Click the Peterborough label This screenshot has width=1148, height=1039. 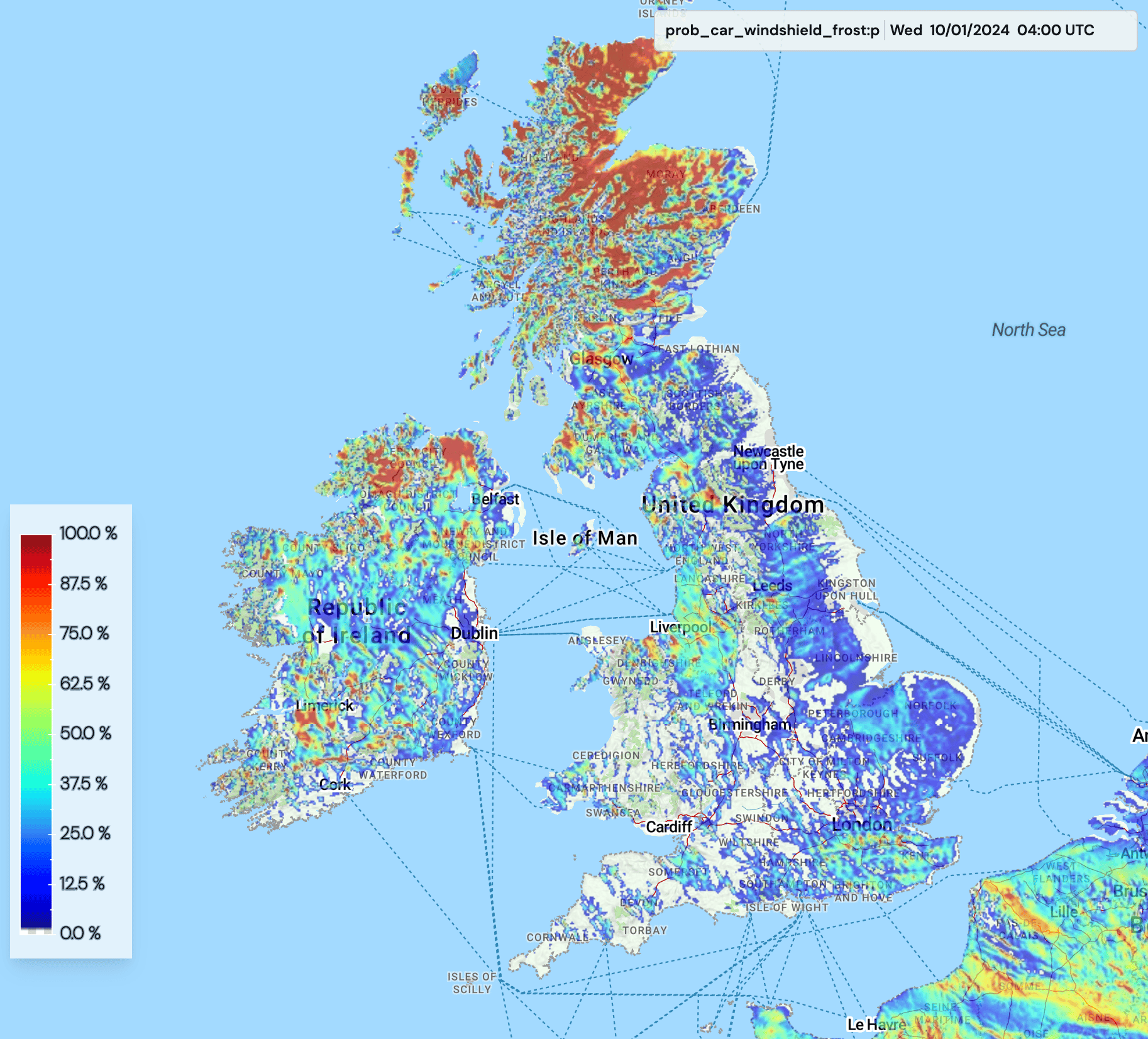point(853,714)
